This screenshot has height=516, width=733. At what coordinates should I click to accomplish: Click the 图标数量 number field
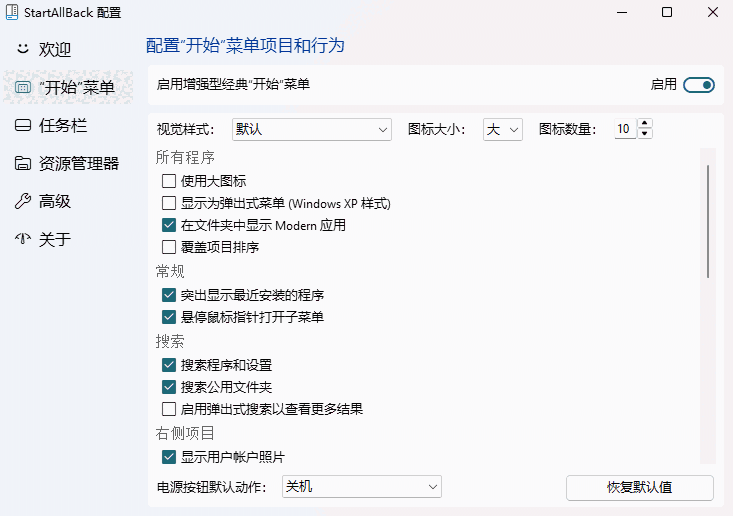coord(624,129)
